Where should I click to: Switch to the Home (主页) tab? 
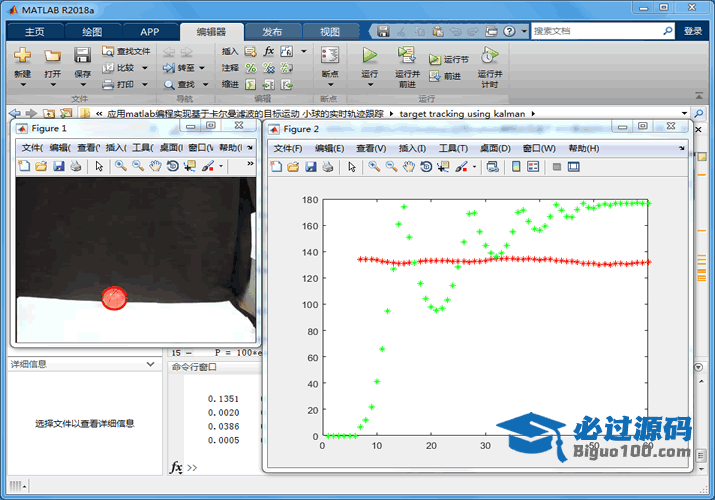[x=35, y=32]
